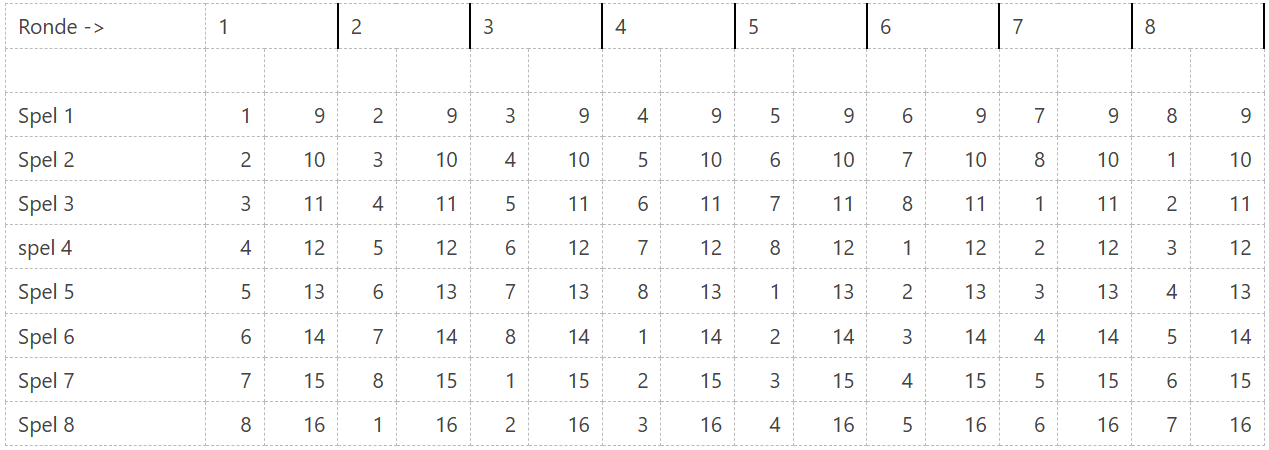Select the "Spel 2" row label
This screenshot has height=450, width=1269.
46,160
